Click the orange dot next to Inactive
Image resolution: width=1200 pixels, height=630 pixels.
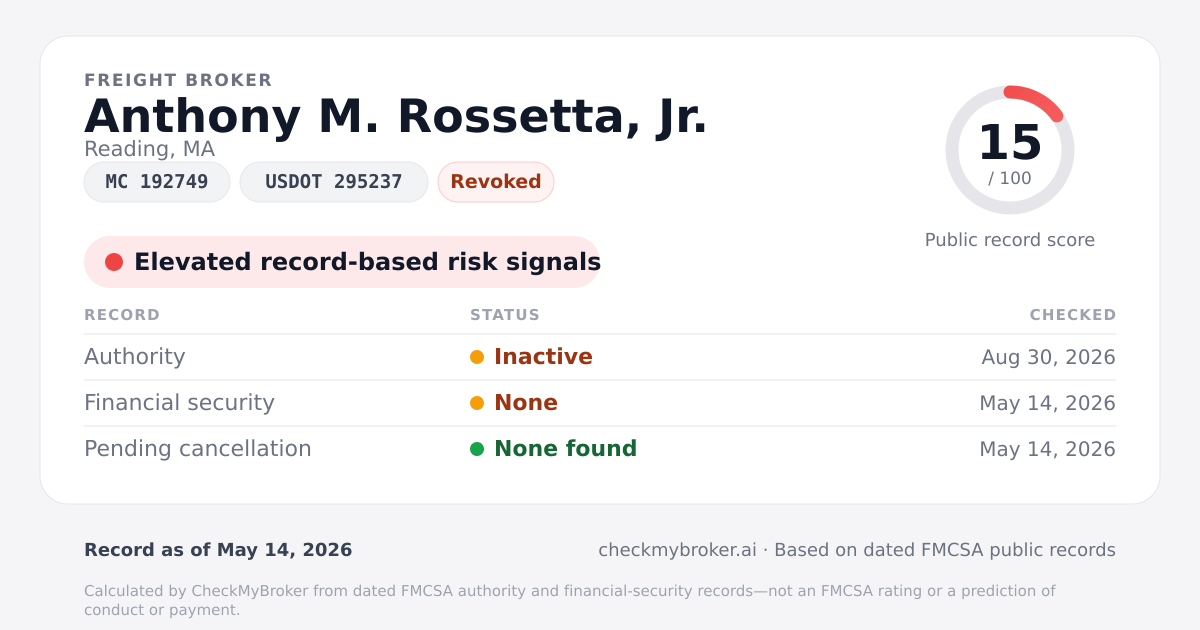[x=477, y=357]
